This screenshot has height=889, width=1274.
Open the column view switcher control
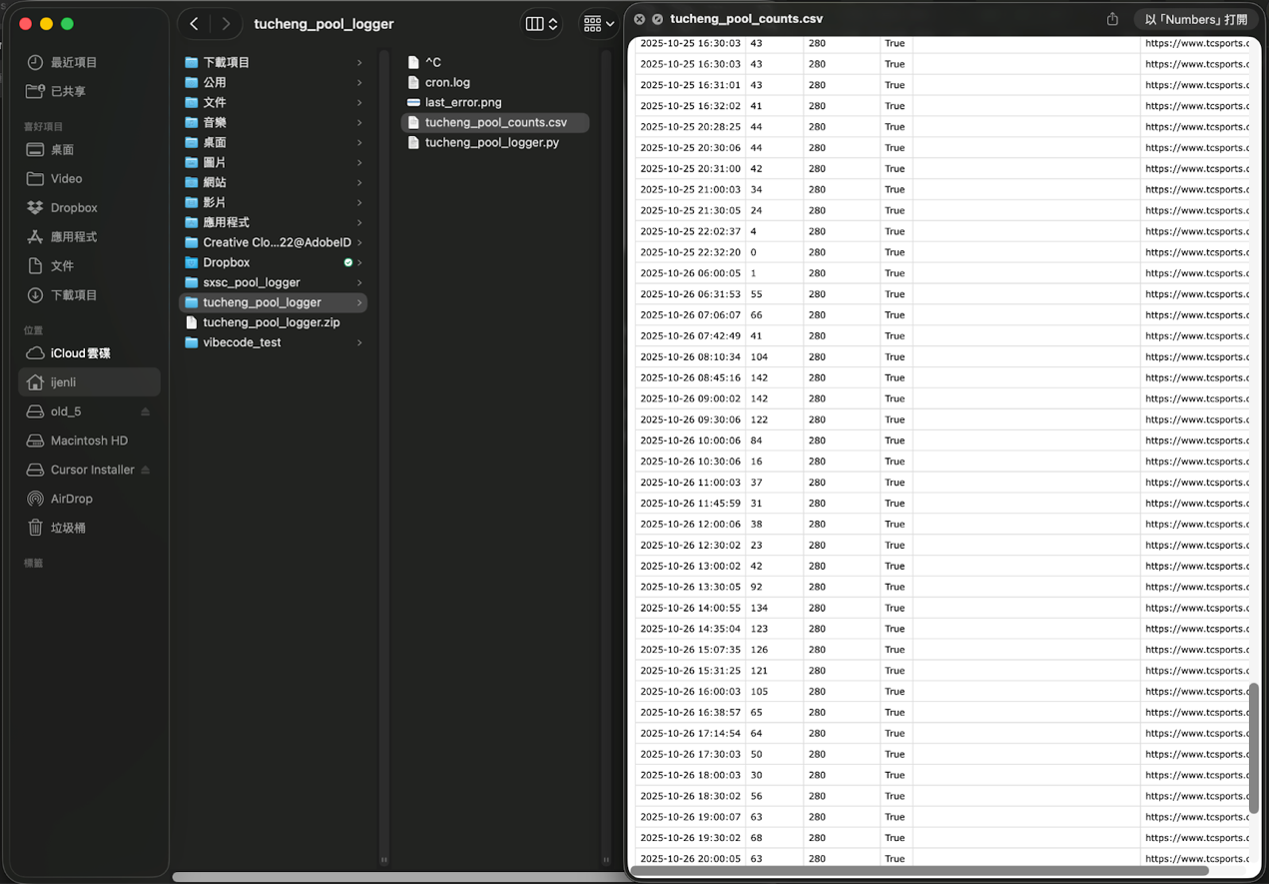point(541,24)
